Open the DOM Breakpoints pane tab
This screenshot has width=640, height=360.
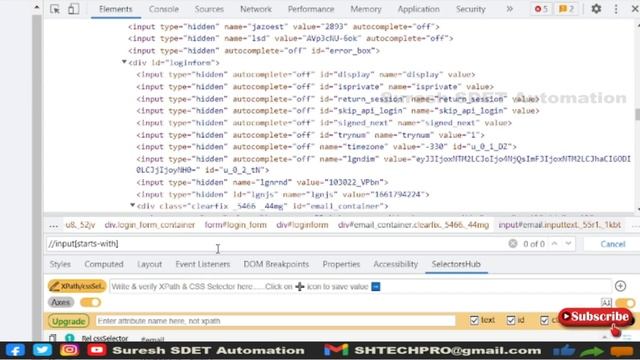coord(276,264)
